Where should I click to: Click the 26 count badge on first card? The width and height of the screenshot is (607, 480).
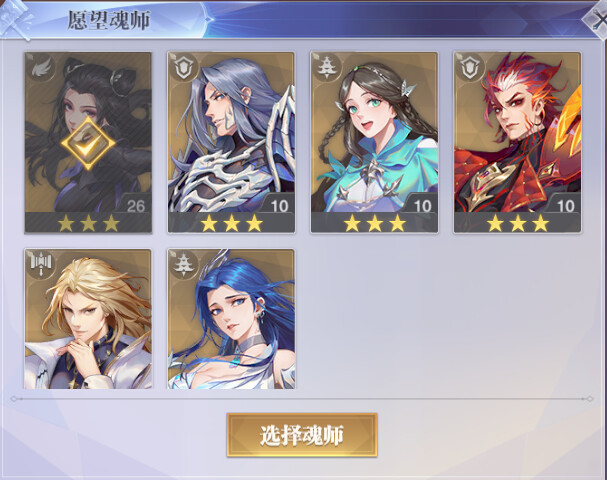pyautogui.click(x=135, y=206)
